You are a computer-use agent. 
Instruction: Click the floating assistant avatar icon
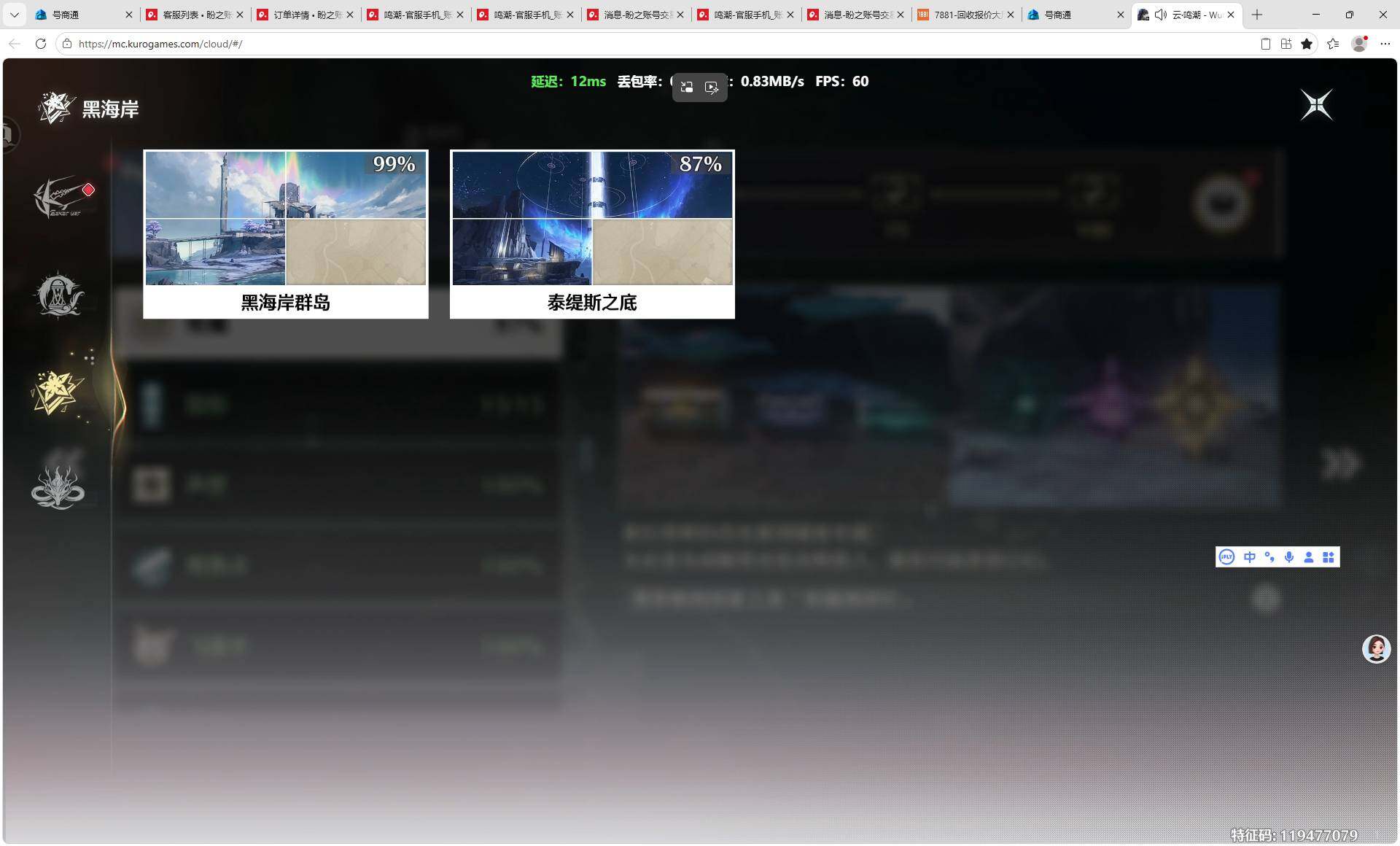point(1377,648)
